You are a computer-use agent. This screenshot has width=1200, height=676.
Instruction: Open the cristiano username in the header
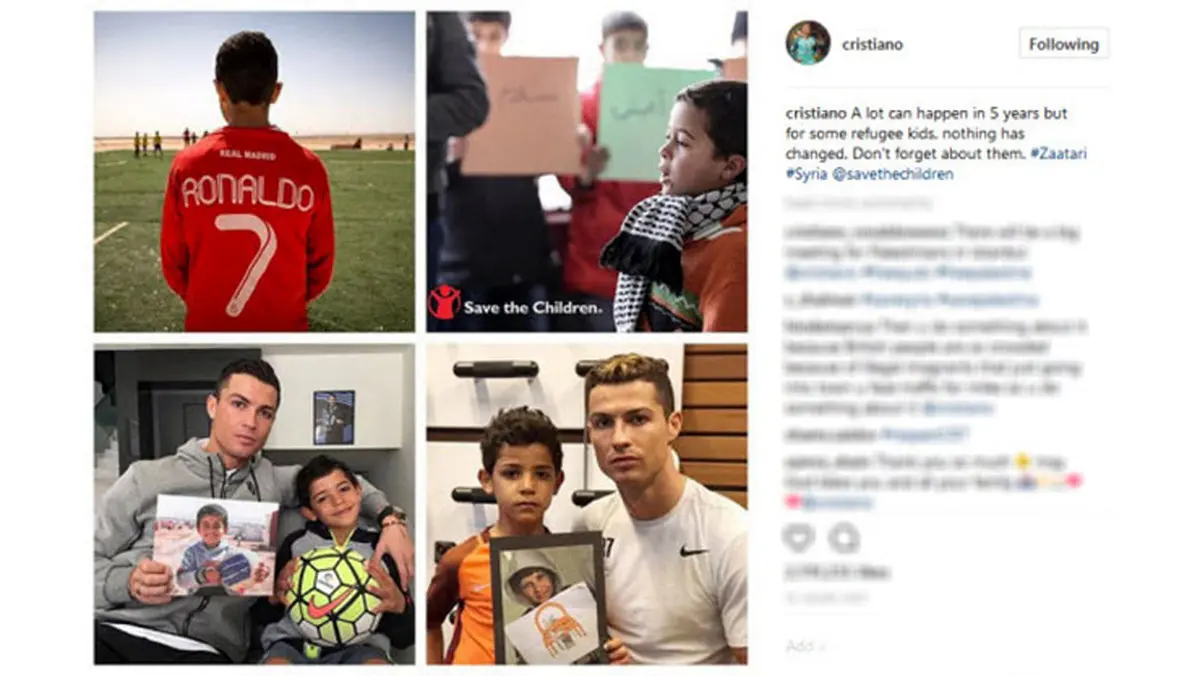(872, 44)
